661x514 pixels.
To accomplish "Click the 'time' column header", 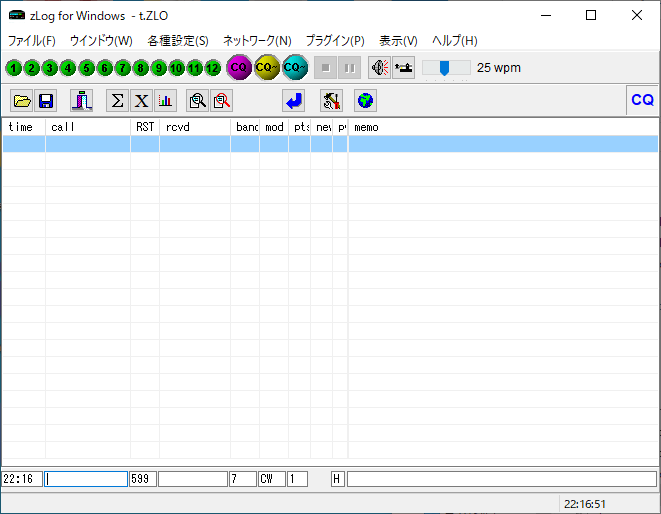I will 24,127.
